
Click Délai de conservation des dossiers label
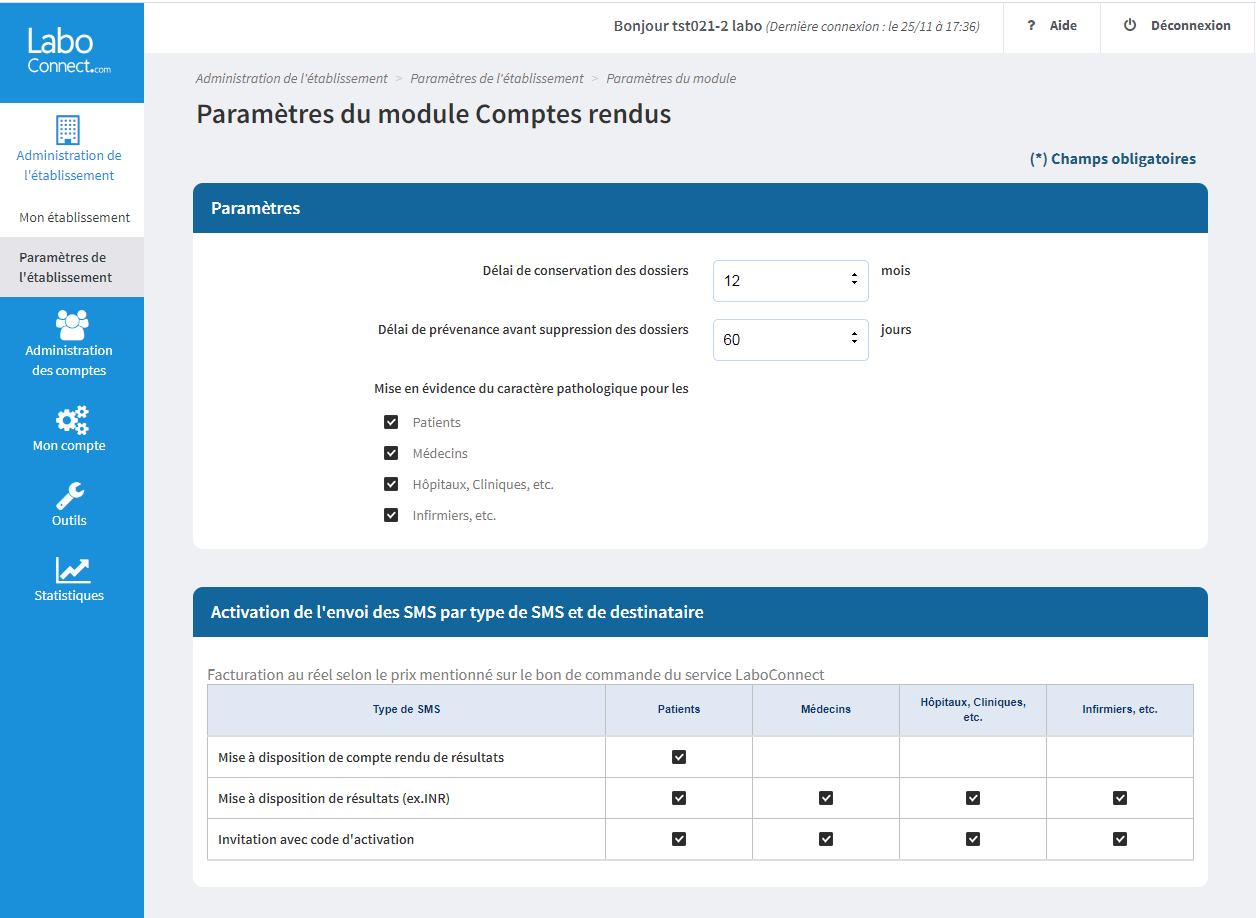point(585,271)
